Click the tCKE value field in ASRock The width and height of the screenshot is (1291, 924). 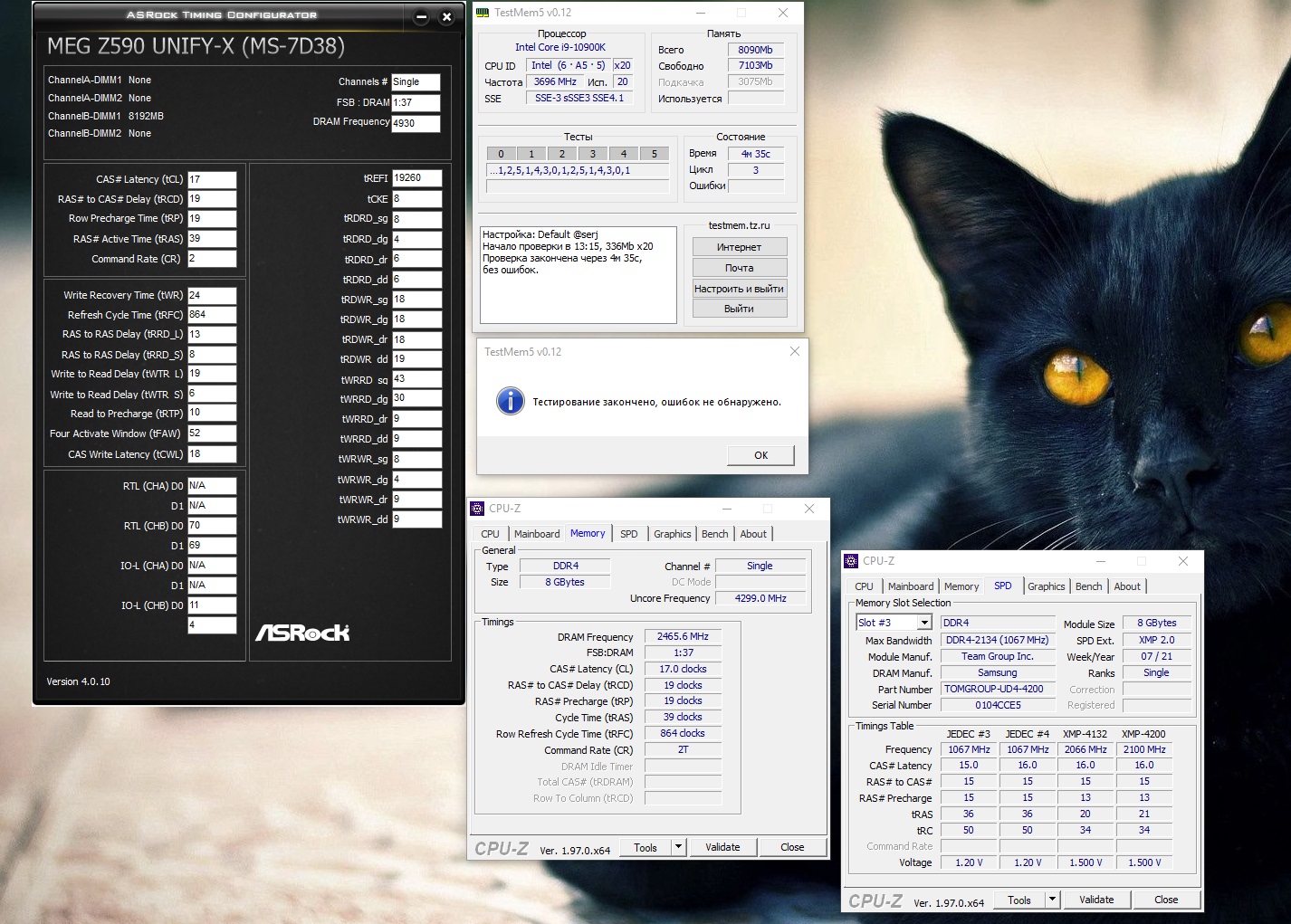point(417,199)
